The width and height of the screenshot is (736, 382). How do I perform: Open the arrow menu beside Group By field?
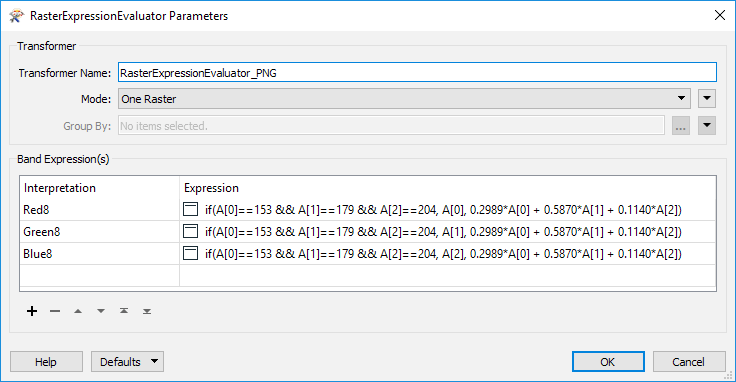[706, 126]
